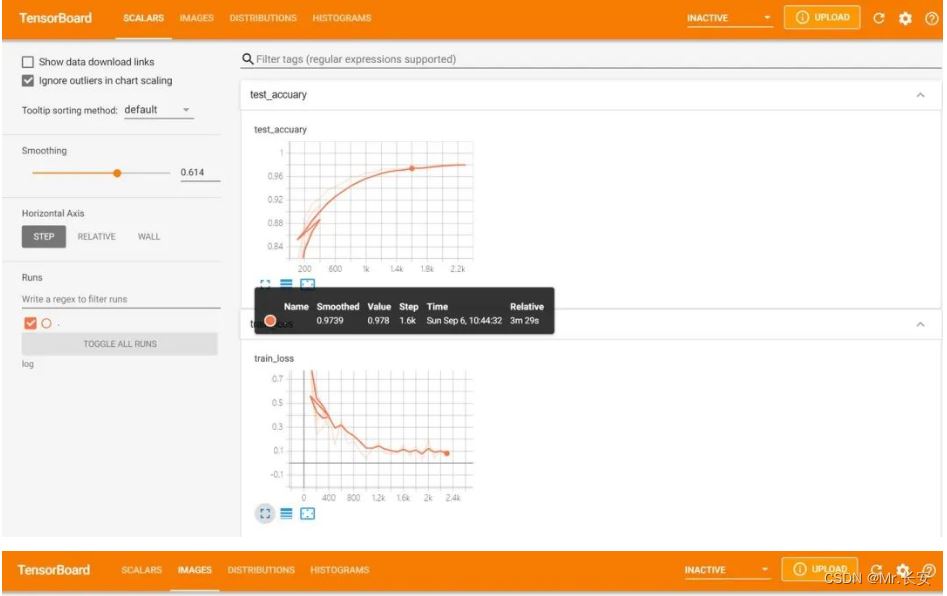This screenshot has height=596, width=947.
Task: Switch to DISTRIBUTIONS tab in top header
Action: click(263, 18)
